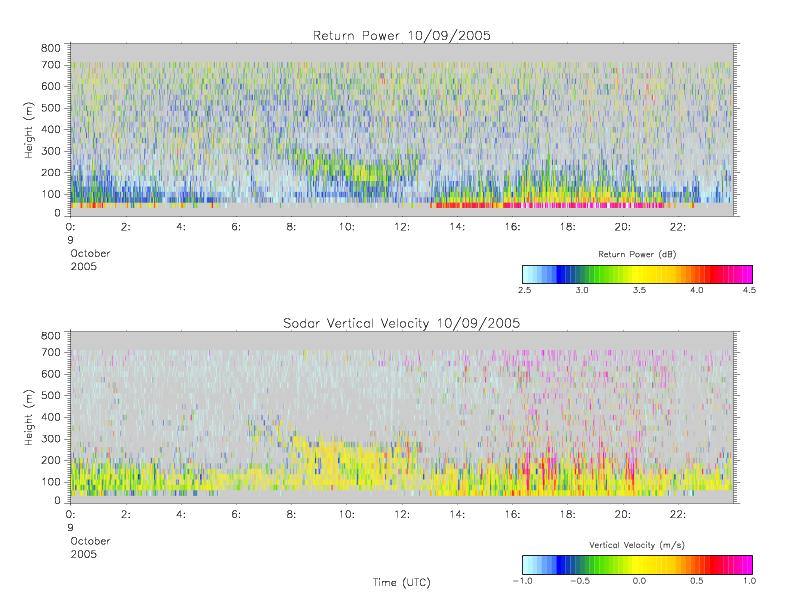Click the 100 height tick in Vertical Velocity plot

(50, 482)
